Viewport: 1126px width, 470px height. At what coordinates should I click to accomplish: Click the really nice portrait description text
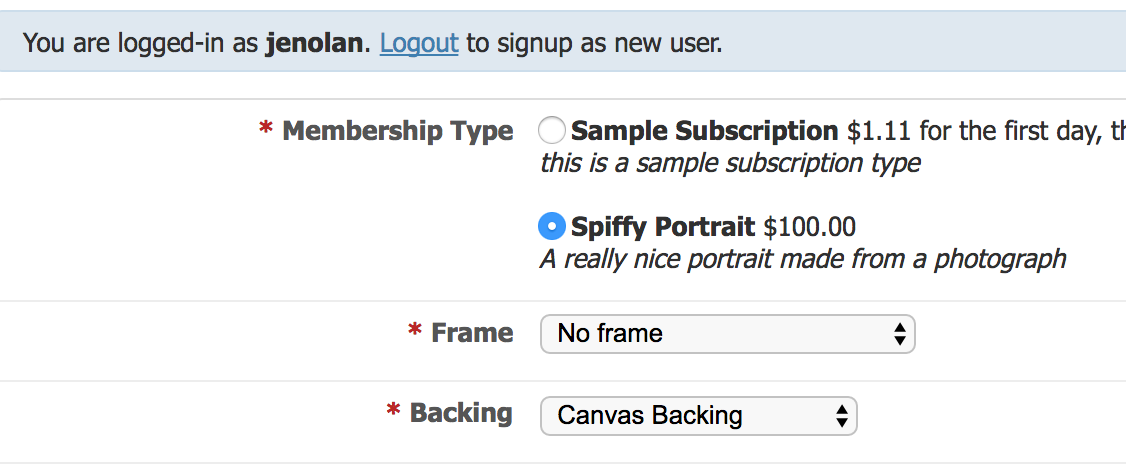click(x=802, y=260)
